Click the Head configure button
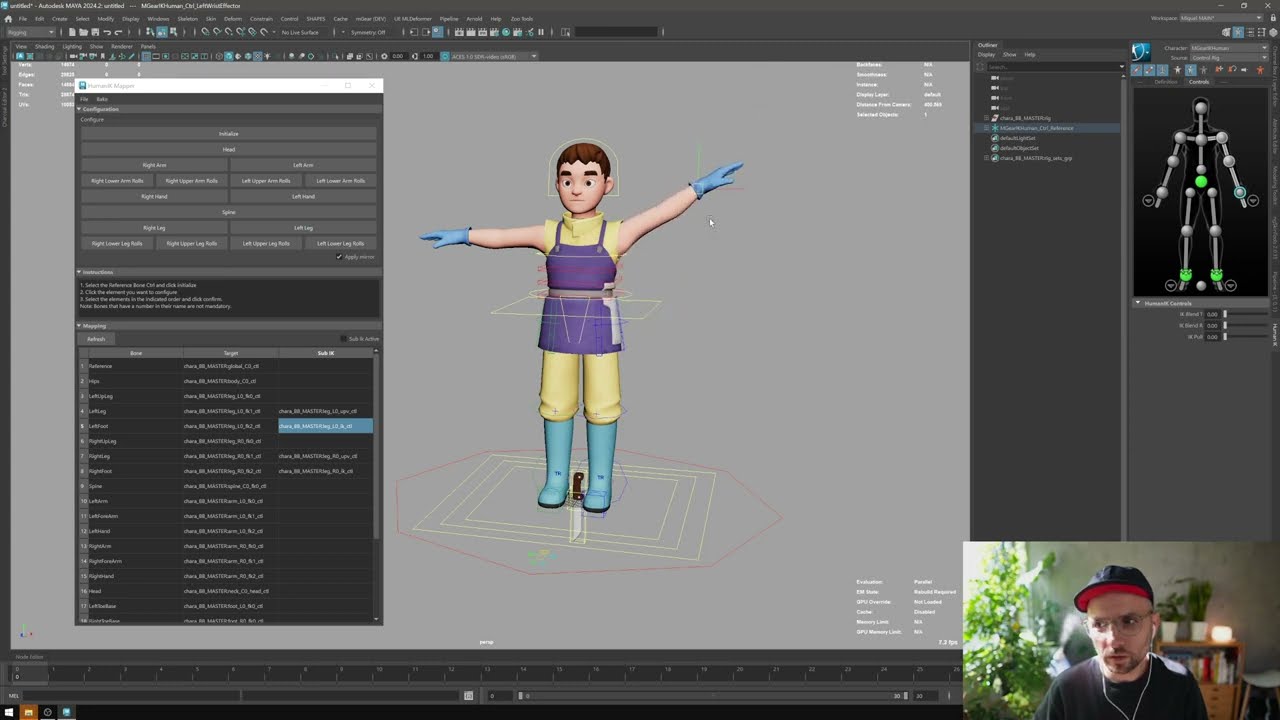Image resolution: width=1280 pixels, height=720 pixels. click(229, 150)
